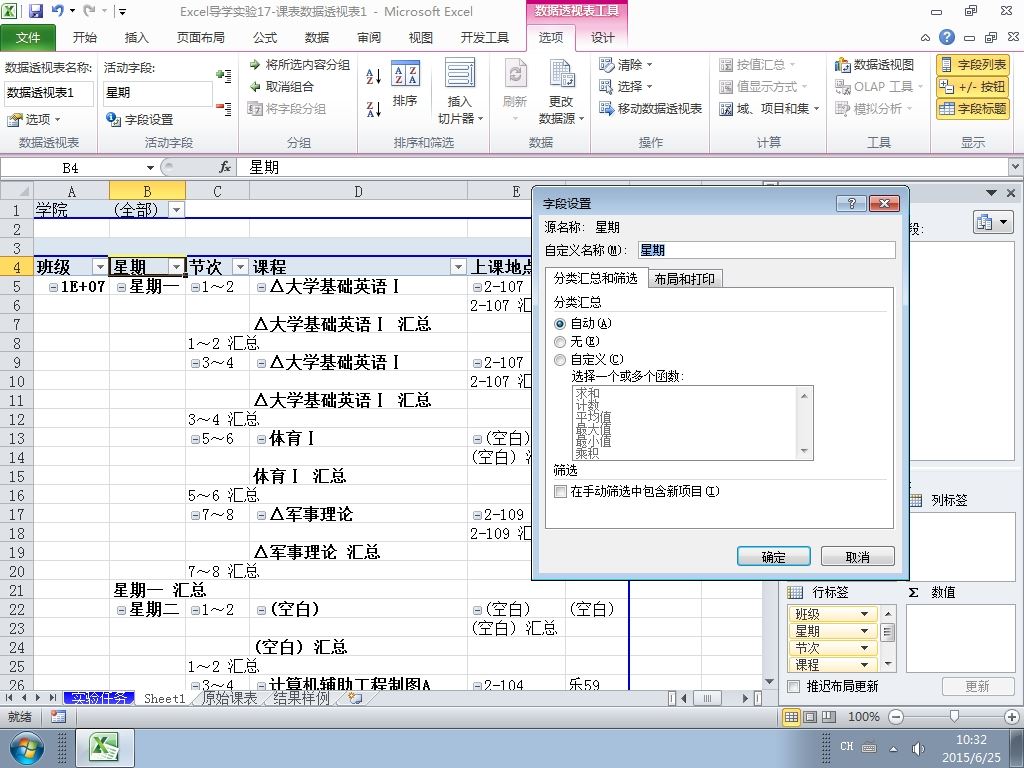Switch to 设计 ribbon tab
The height and width of the screenshot is (768, 1024).
[602, 37]
